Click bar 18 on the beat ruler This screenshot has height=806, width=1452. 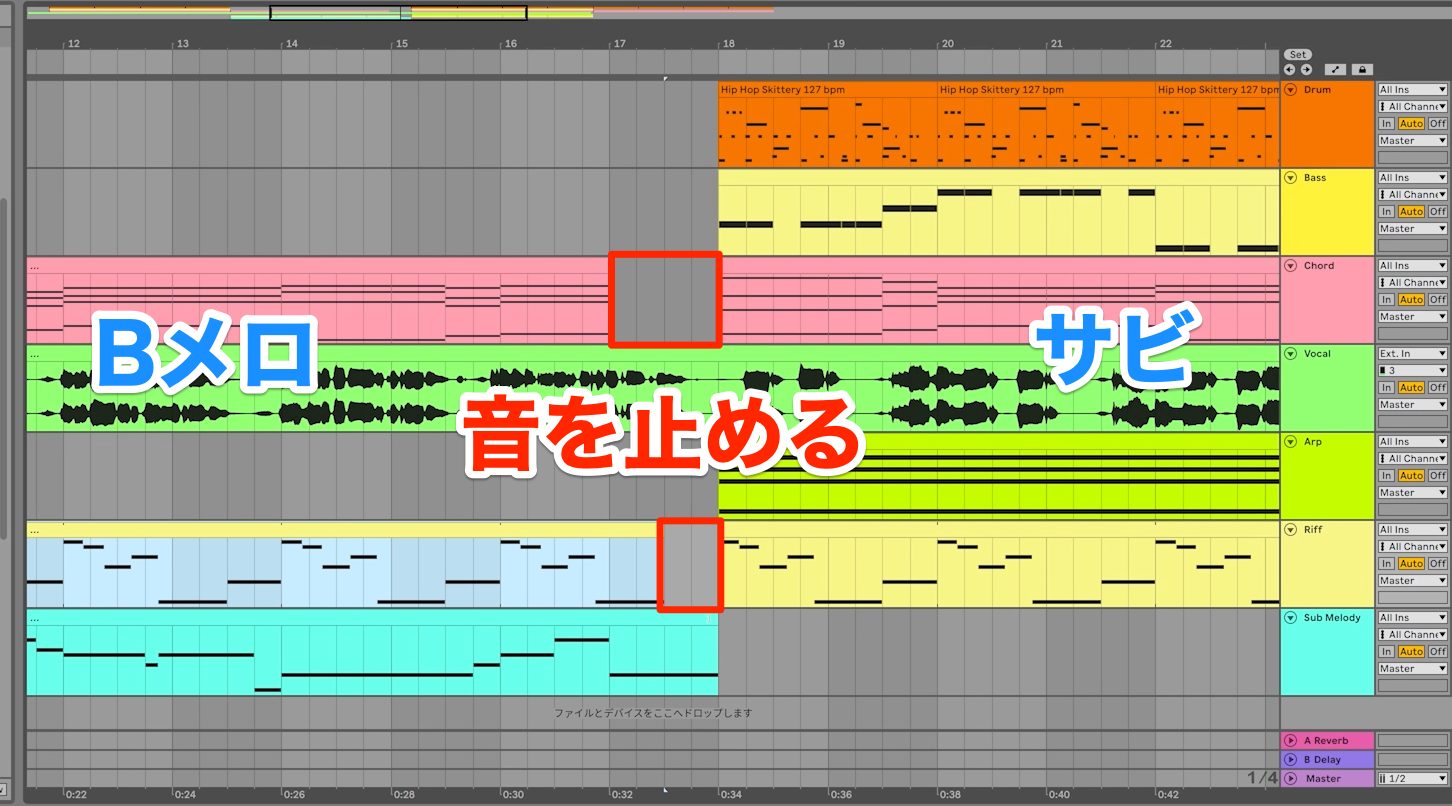click(x=728, y=44)
